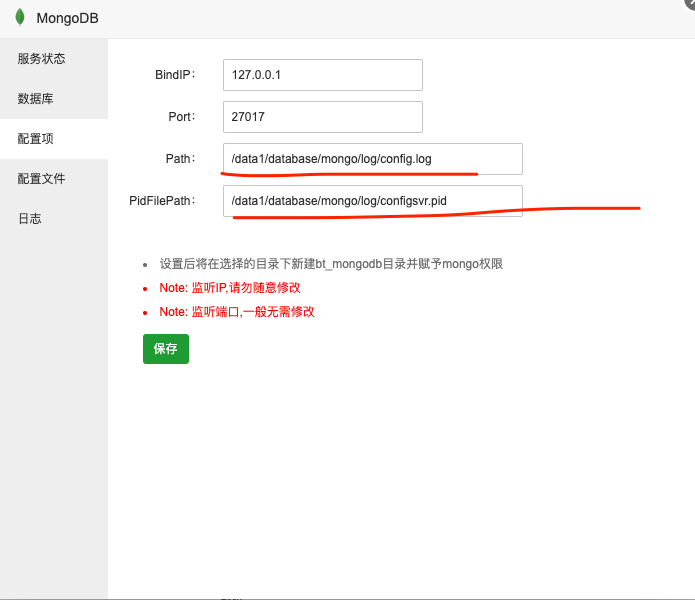
Task: Click the MongoDB title text
Action: tap(67, 18)
